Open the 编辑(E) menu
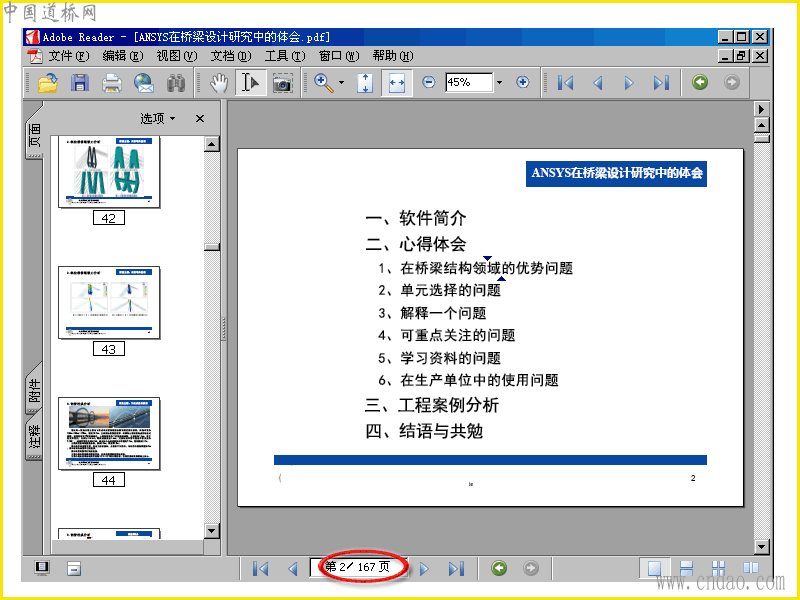This screenshot has width=800, height=600. point(122,56)
